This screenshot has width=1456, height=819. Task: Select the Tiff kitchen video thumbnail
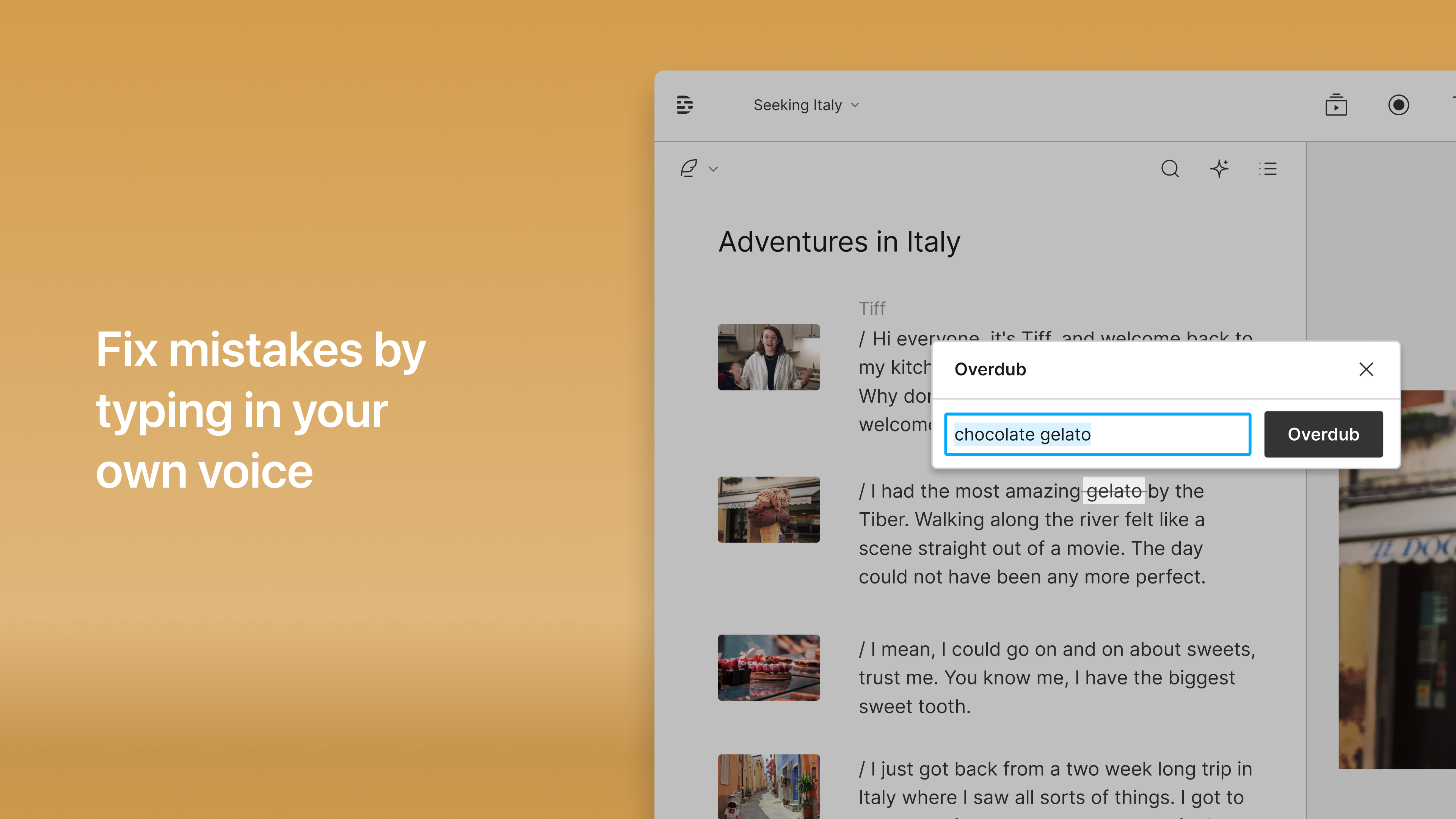769,357
